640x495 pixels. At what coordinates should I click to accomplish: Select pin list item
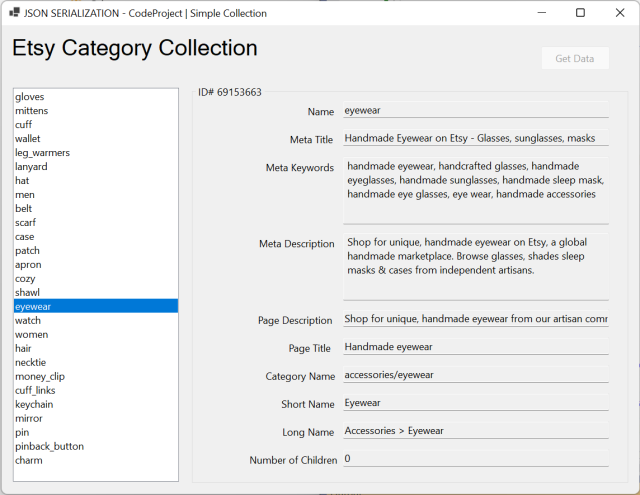(x=96, y=432)
